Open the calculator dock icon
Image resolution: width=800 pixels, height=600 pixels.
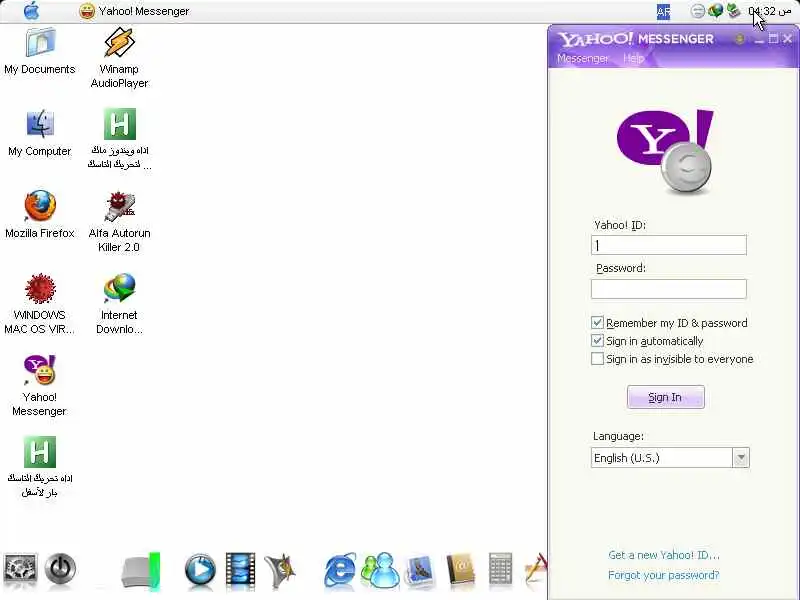(500, 568)
